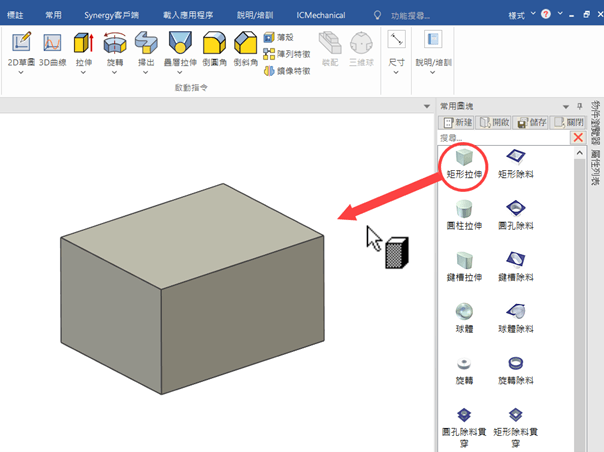
Task: Focus the 功能搜尋 search field
Action: (411, 16)
